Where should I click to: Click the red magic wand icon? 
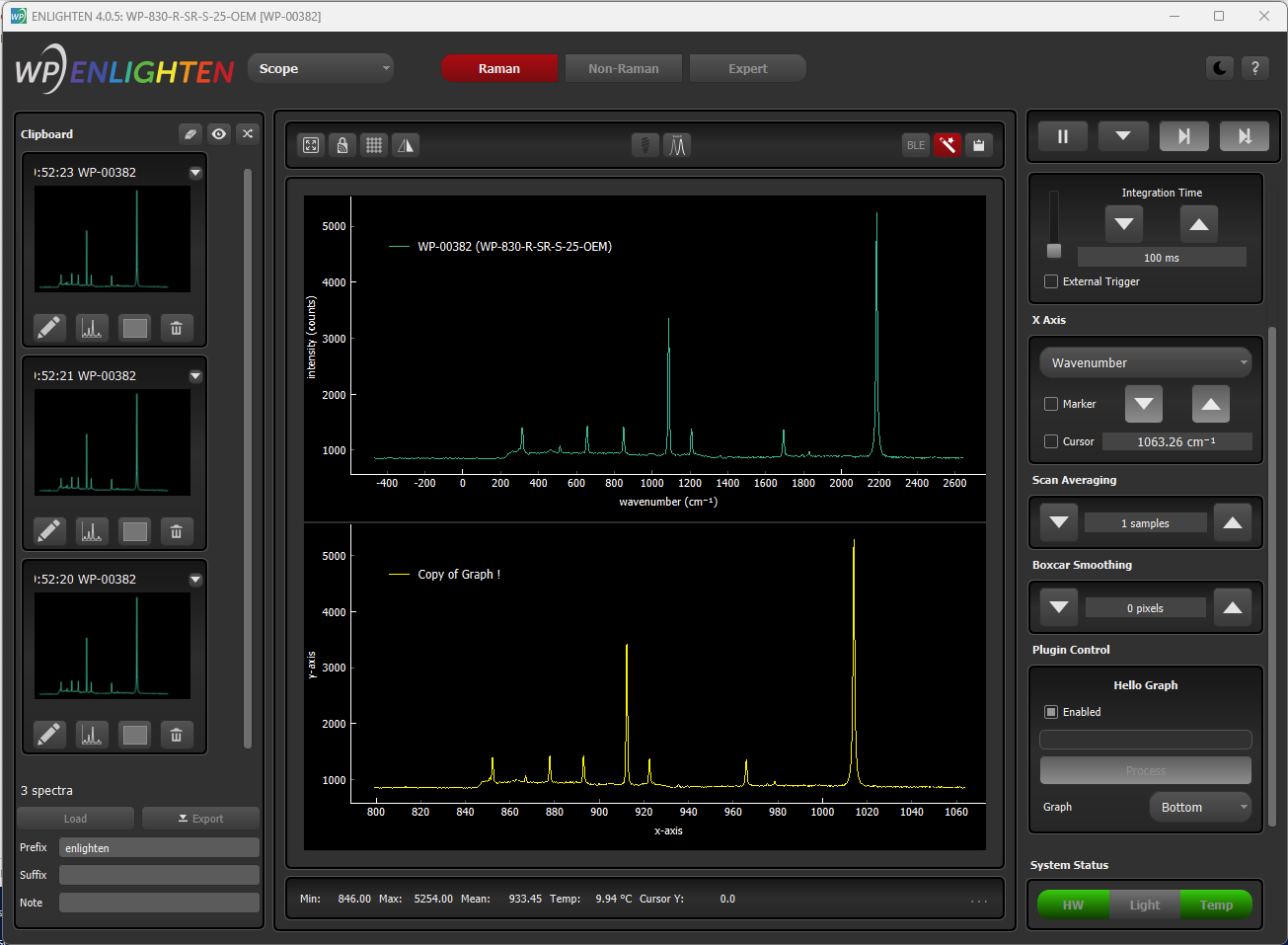(x=947, y=145)
